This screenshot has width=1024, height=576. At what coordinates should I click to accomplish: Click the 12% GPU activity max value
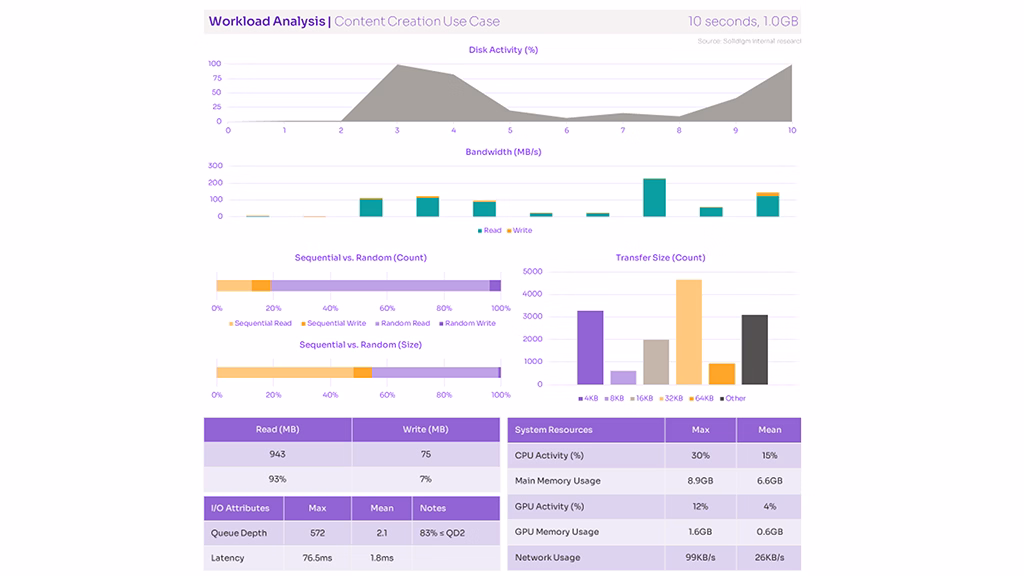pyautogui.click(x=700, y=506)
